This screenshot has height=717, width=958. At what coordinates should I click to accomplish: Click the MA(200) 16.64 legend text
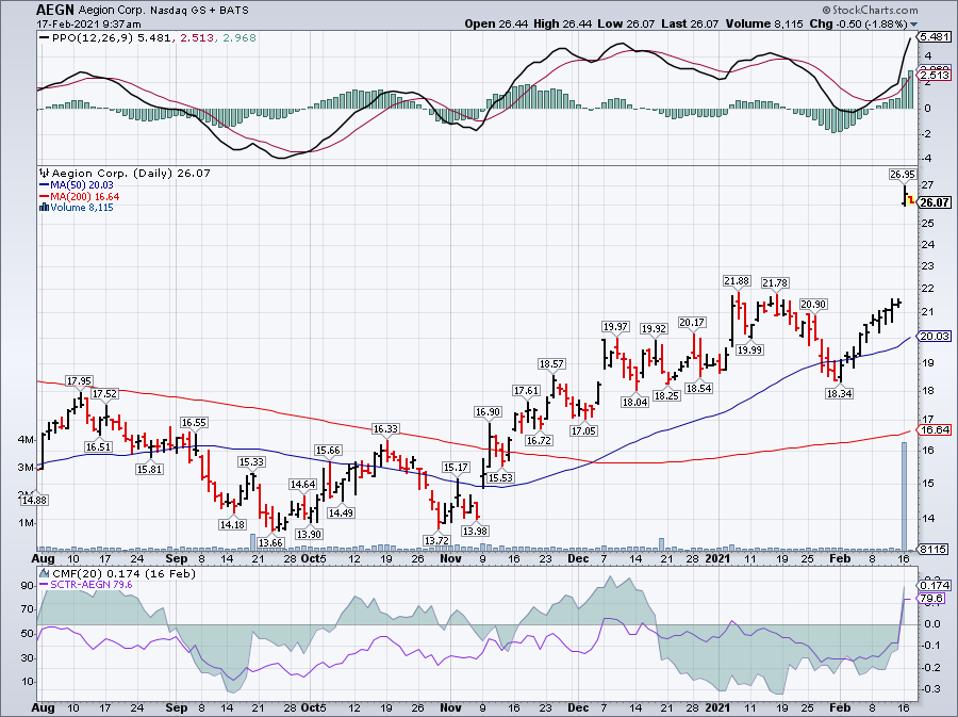click(x=85, y=197)
